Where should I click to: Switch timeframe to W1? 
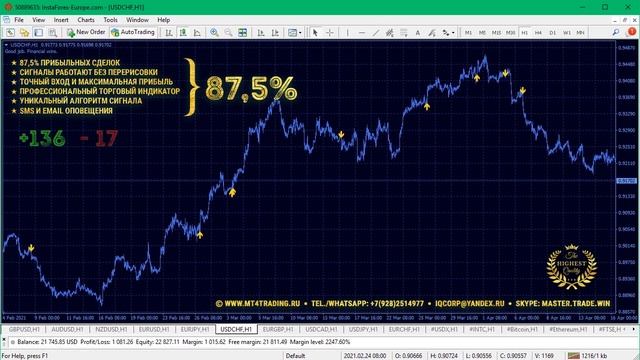tap(567, 32)
